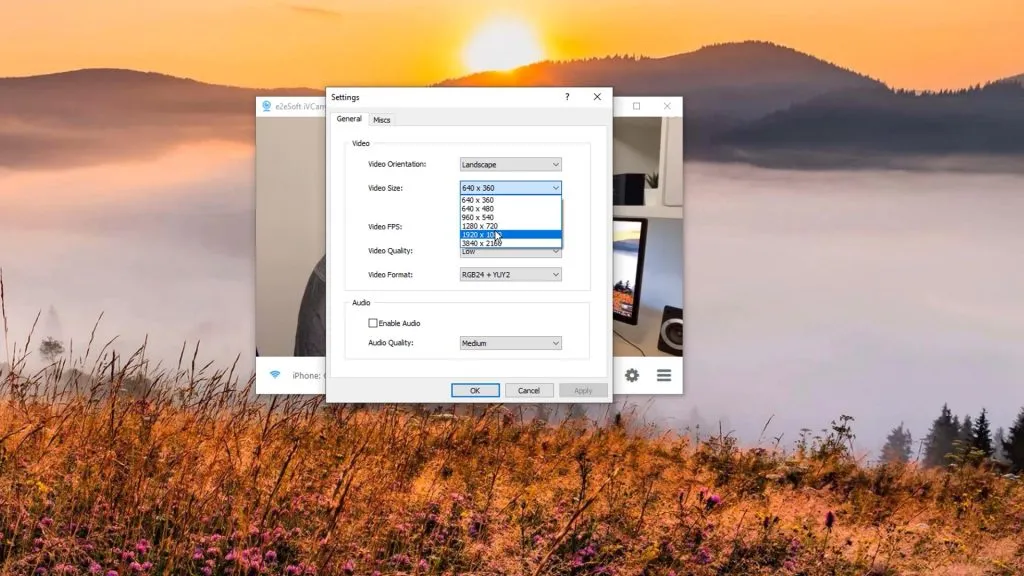The height and width of the screenshot is (576, 1024).
Task: Click the Settings dialog help question mark
Action: (x=567, y=97)
